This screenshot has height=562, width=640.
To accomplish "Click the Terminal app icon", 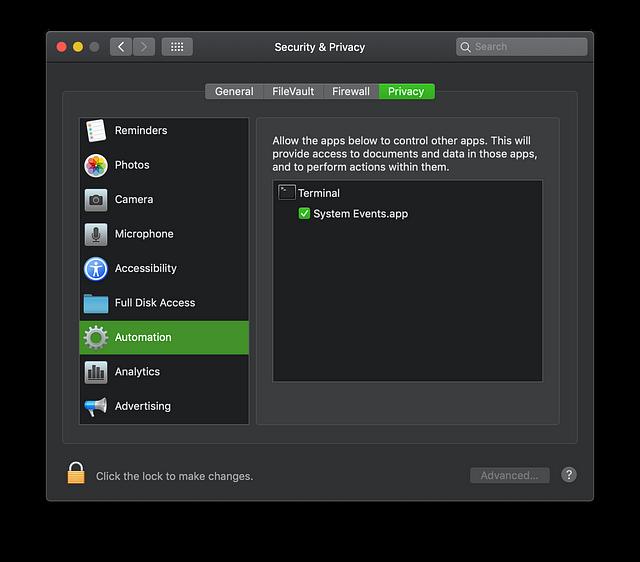I will [x=287, y=192].
